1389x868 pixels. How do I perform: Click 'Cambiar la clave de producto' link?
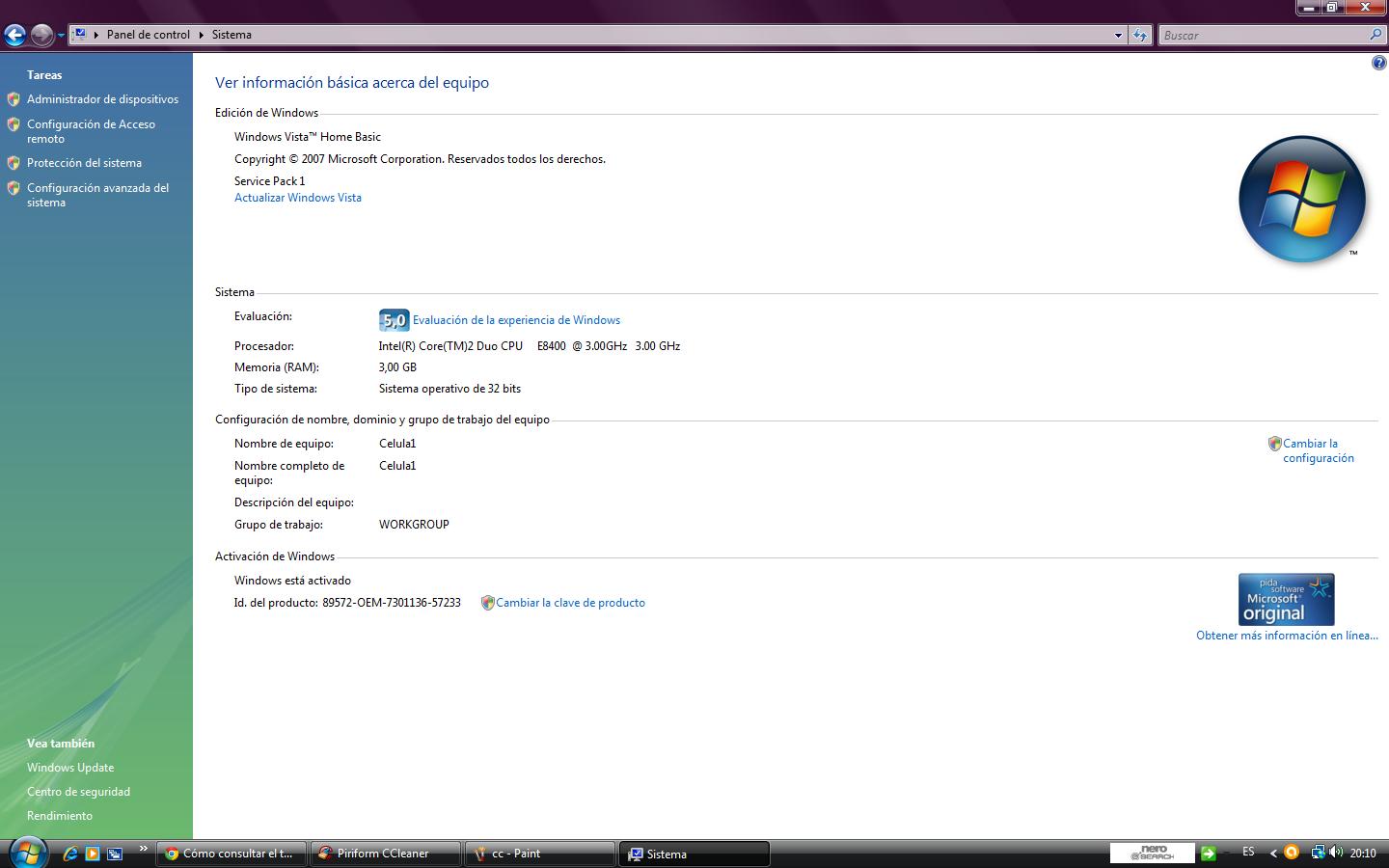(570, 603)
